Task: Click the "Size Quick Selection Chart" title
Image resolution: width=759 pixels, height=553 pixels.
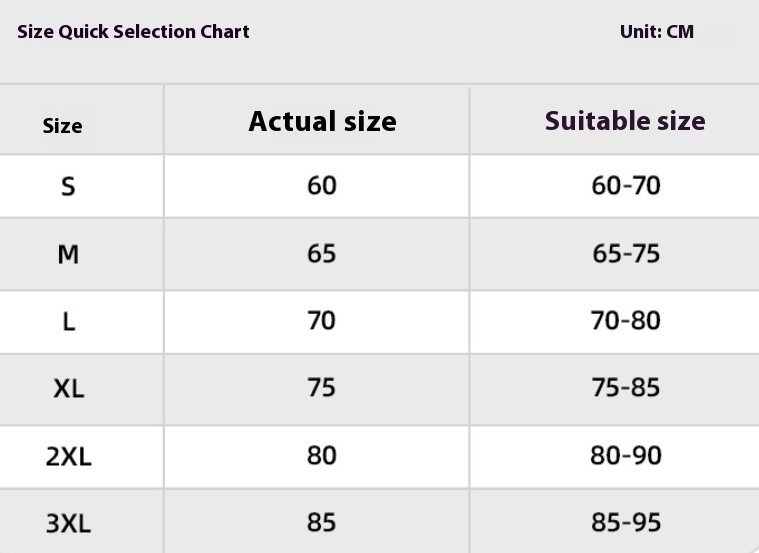Action: pos(133,32)
